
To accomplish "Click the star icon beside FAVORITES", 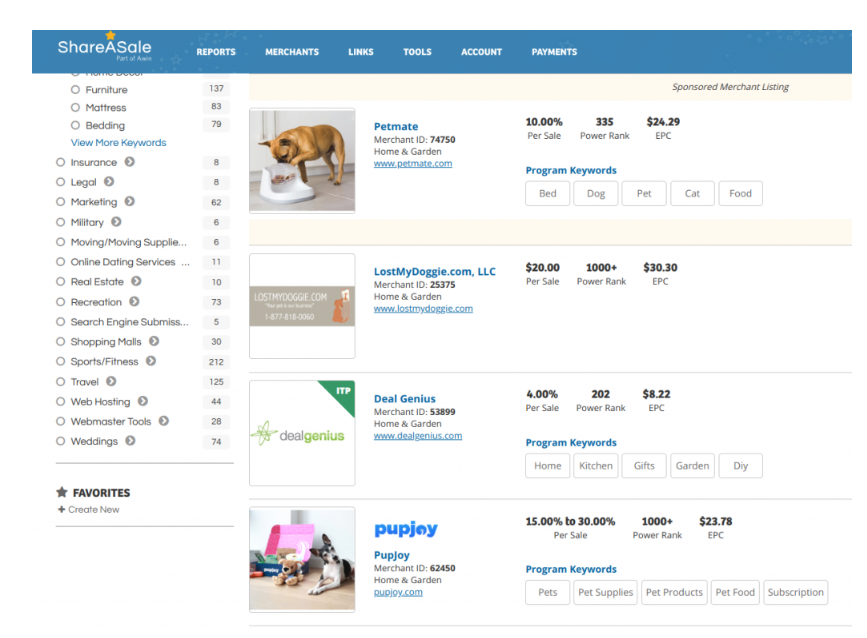I will point(62,492).
